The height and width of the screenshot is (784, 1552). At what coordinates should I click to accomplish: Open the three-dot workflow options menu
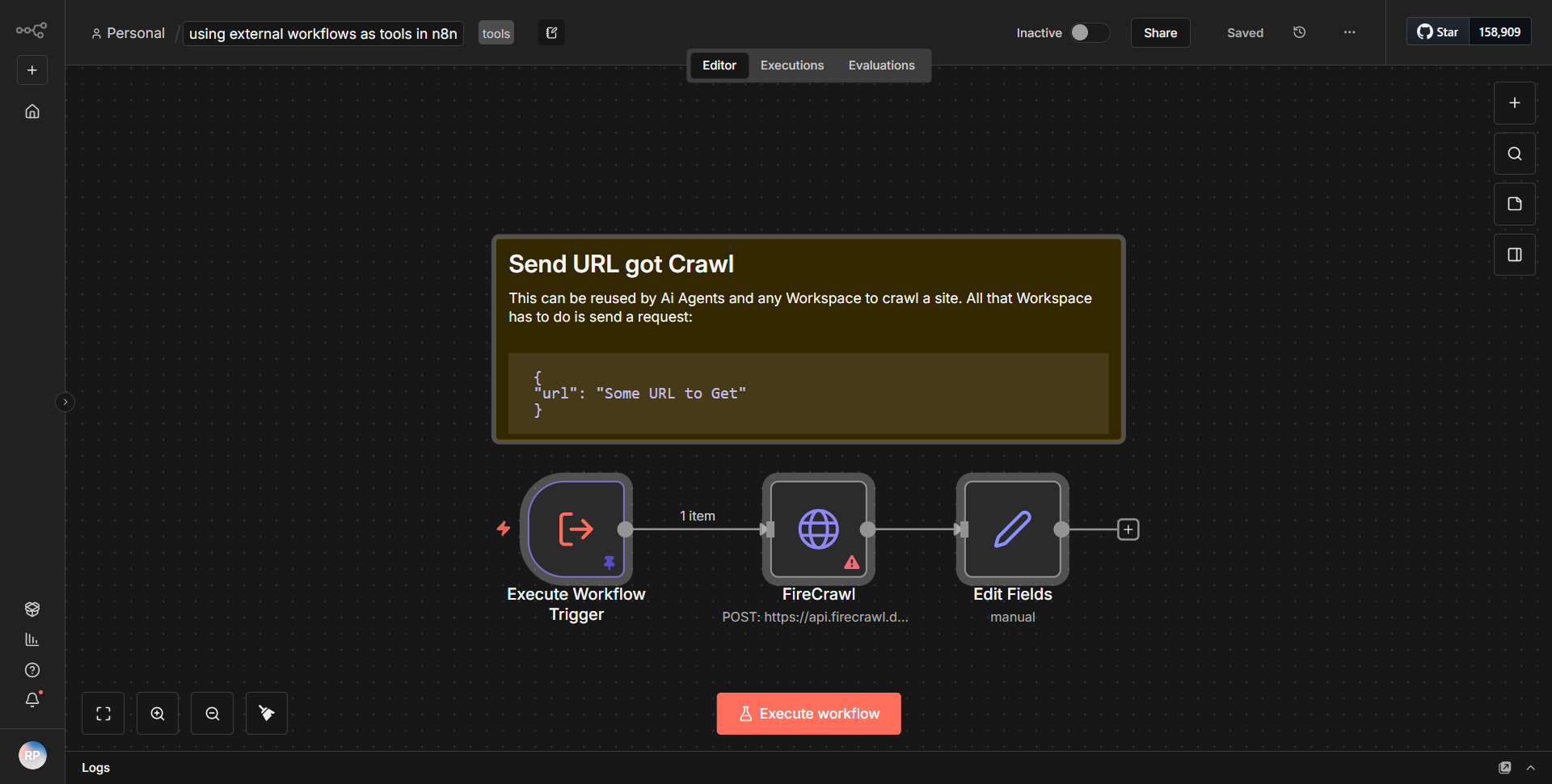point(1349,32)
